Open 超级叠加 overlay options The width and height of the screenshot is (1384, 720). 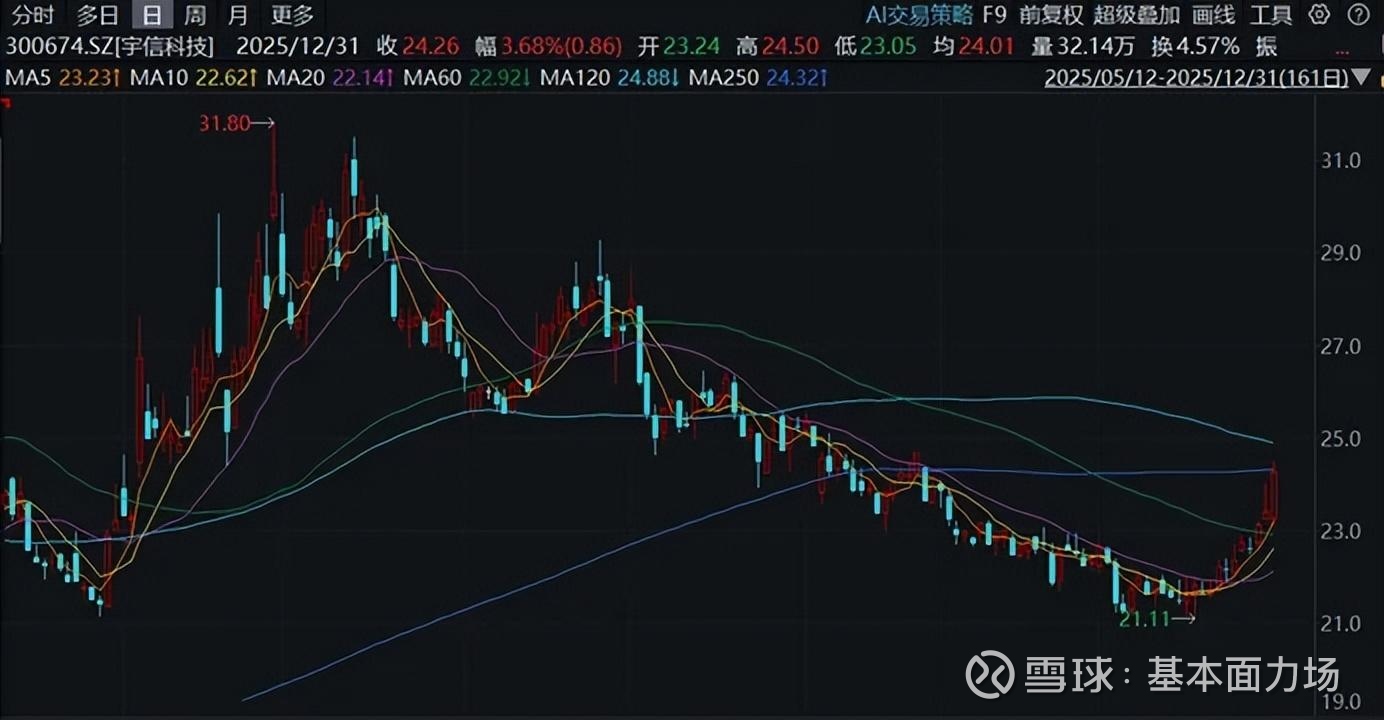pyautogui.click(x=1137, y=14)
